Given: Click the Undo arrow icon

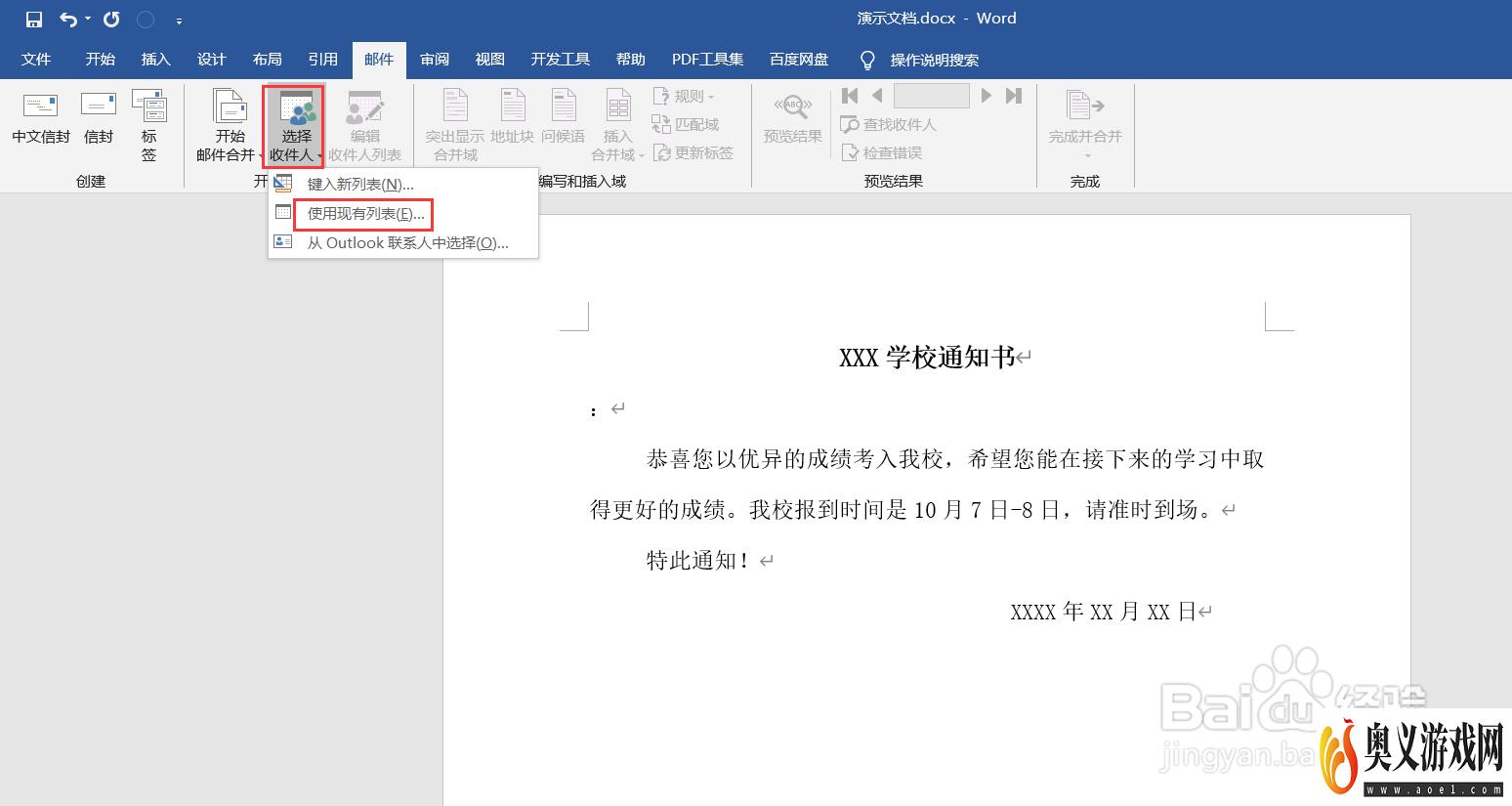Looking at the screenshot, I should tap(67, 20).
